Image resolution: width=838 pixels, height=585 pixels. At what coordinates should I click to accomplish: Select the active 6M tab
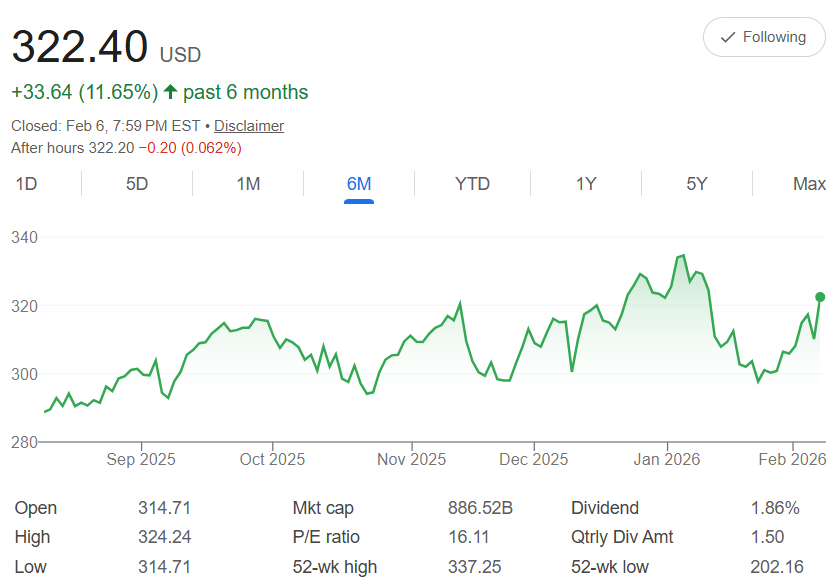coord(359,184)
